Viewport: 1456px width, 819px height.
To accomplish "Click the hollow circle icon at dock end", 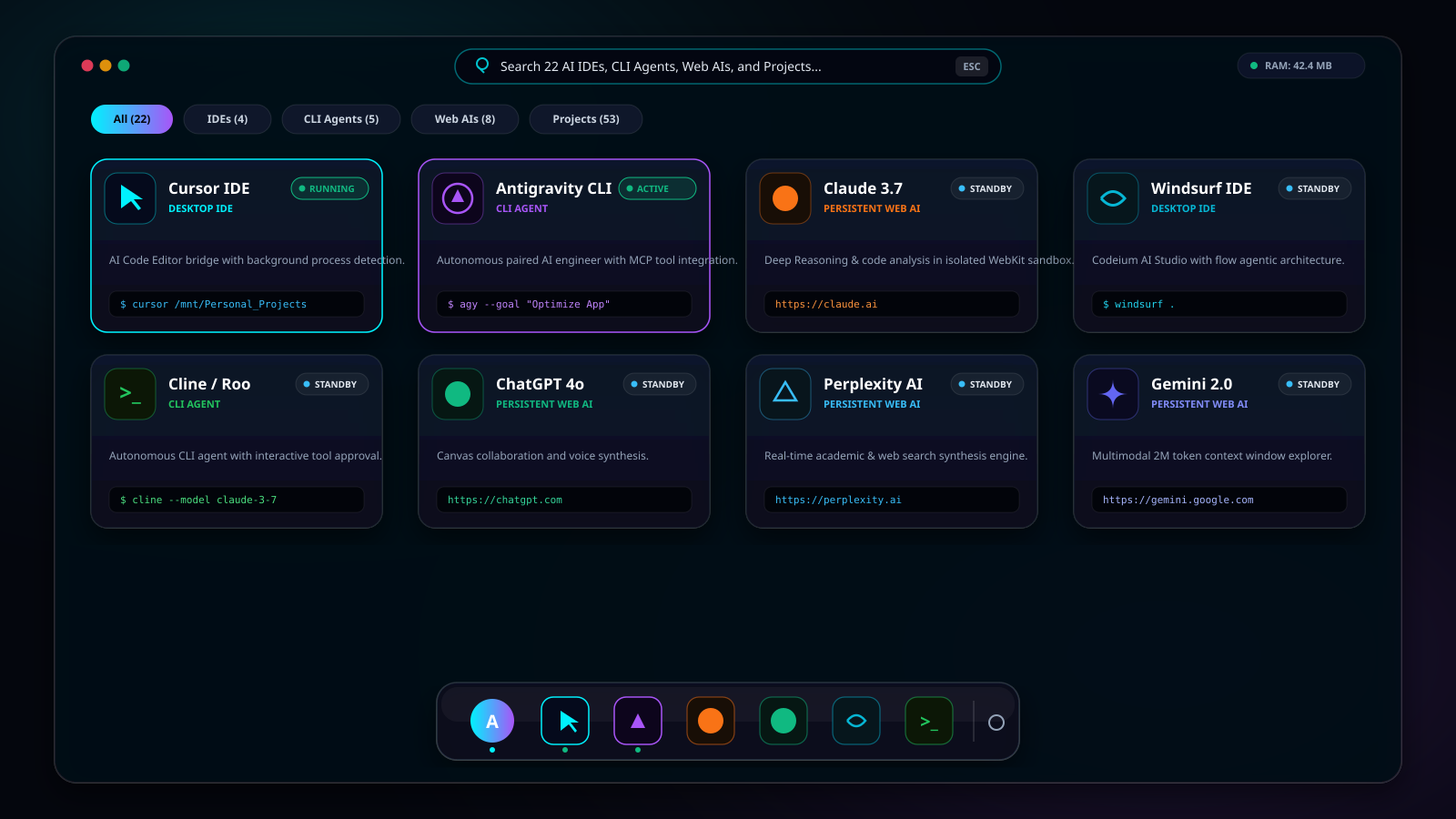I will point(996,723).
